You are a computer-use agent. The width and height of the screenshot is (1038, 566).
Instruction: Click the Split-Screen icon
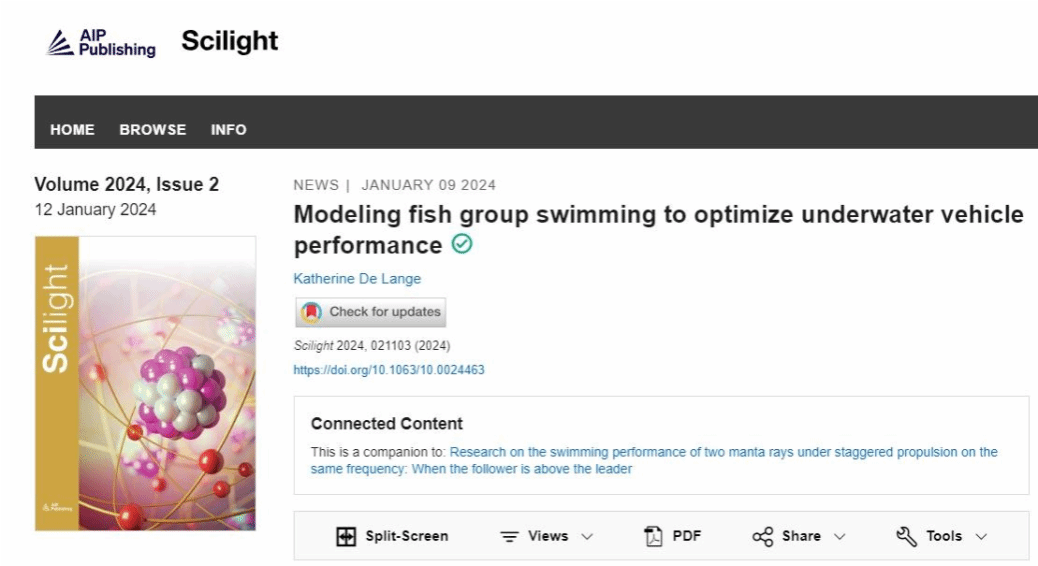[346, 536]
